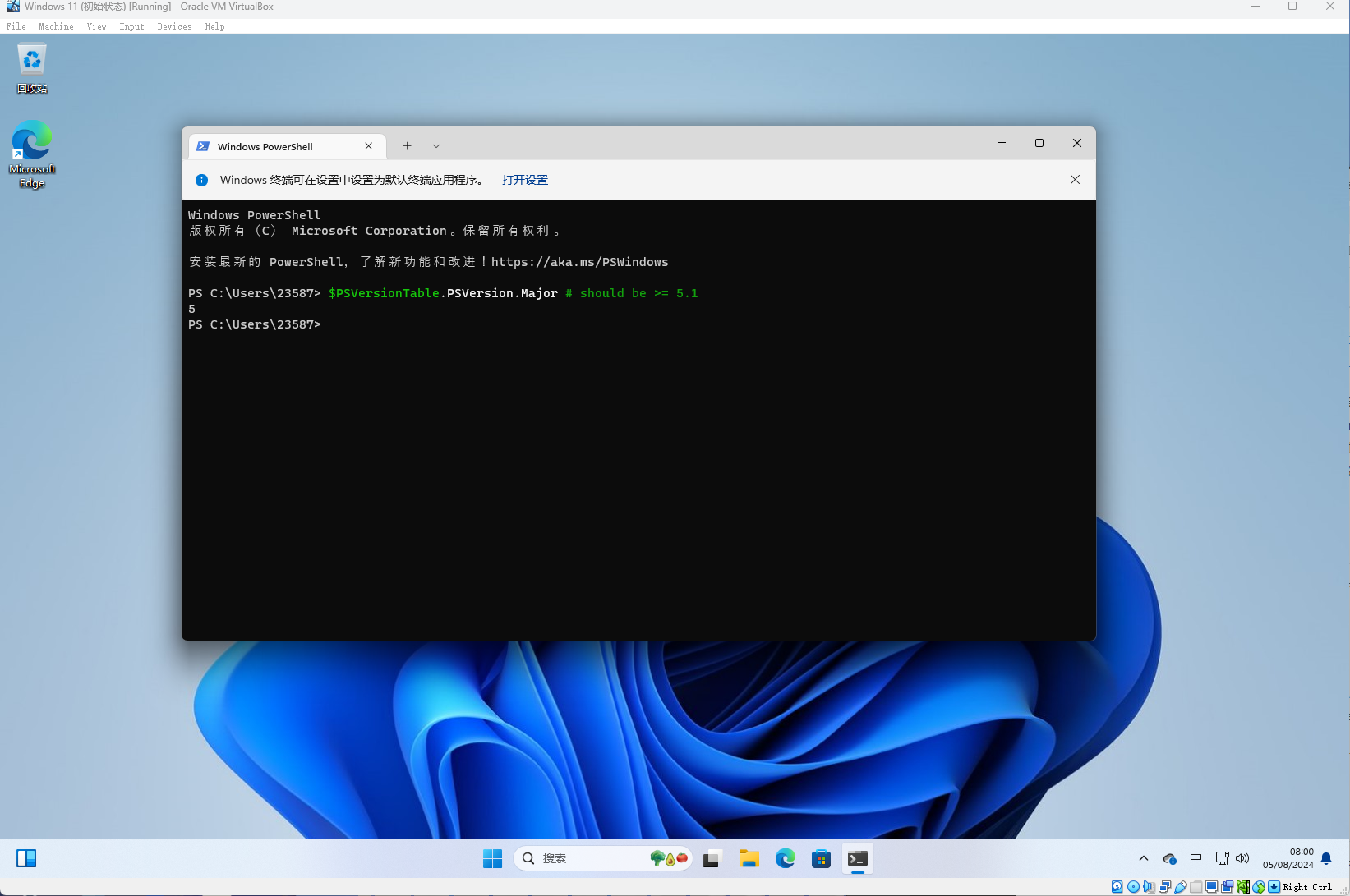The height and width of the screenshot is (896, 1350).
Task: Open the Widgets panel on taskbar
Action: 26,858
